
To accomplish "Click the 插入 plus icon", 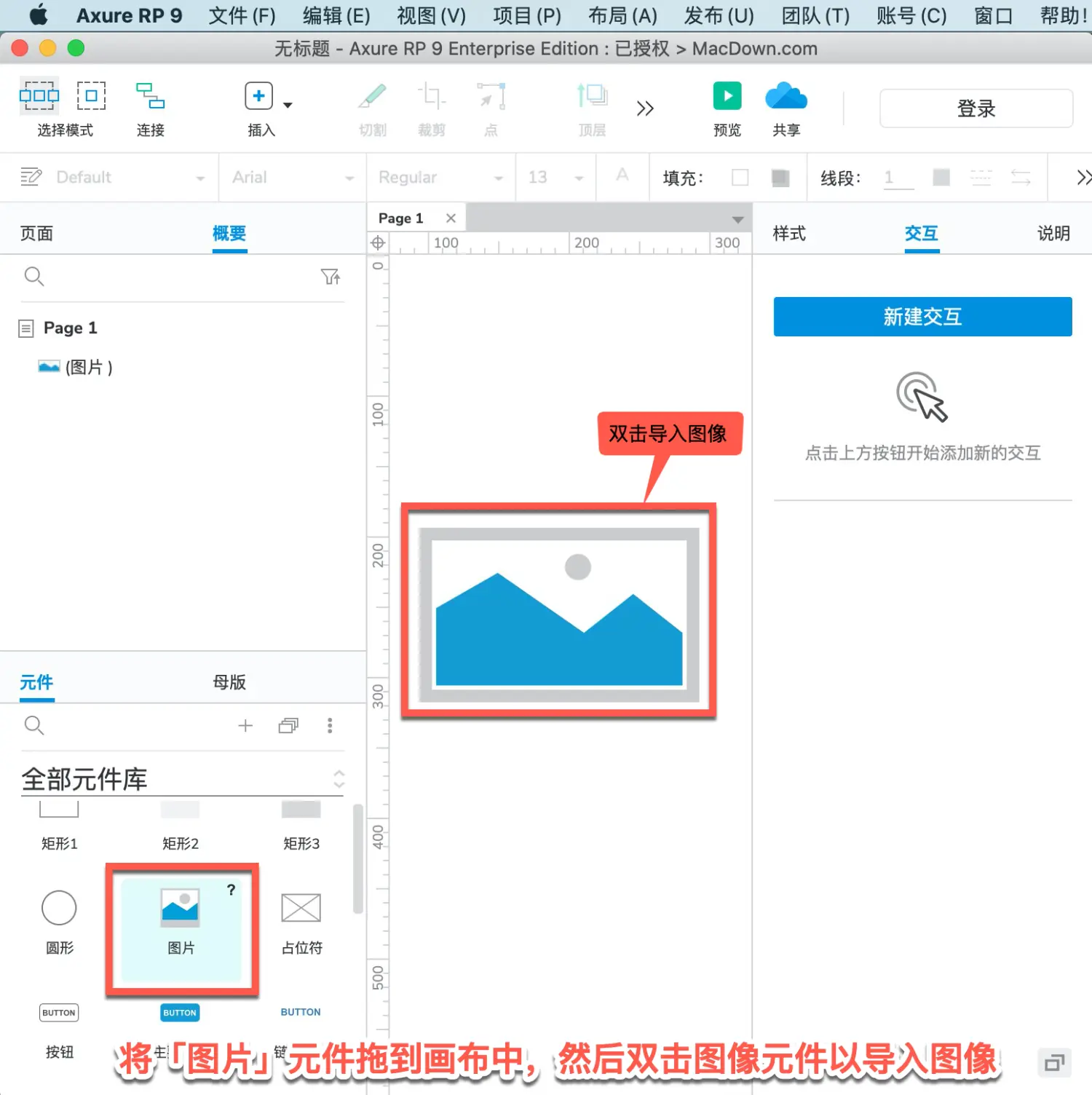I will (258, 95).
